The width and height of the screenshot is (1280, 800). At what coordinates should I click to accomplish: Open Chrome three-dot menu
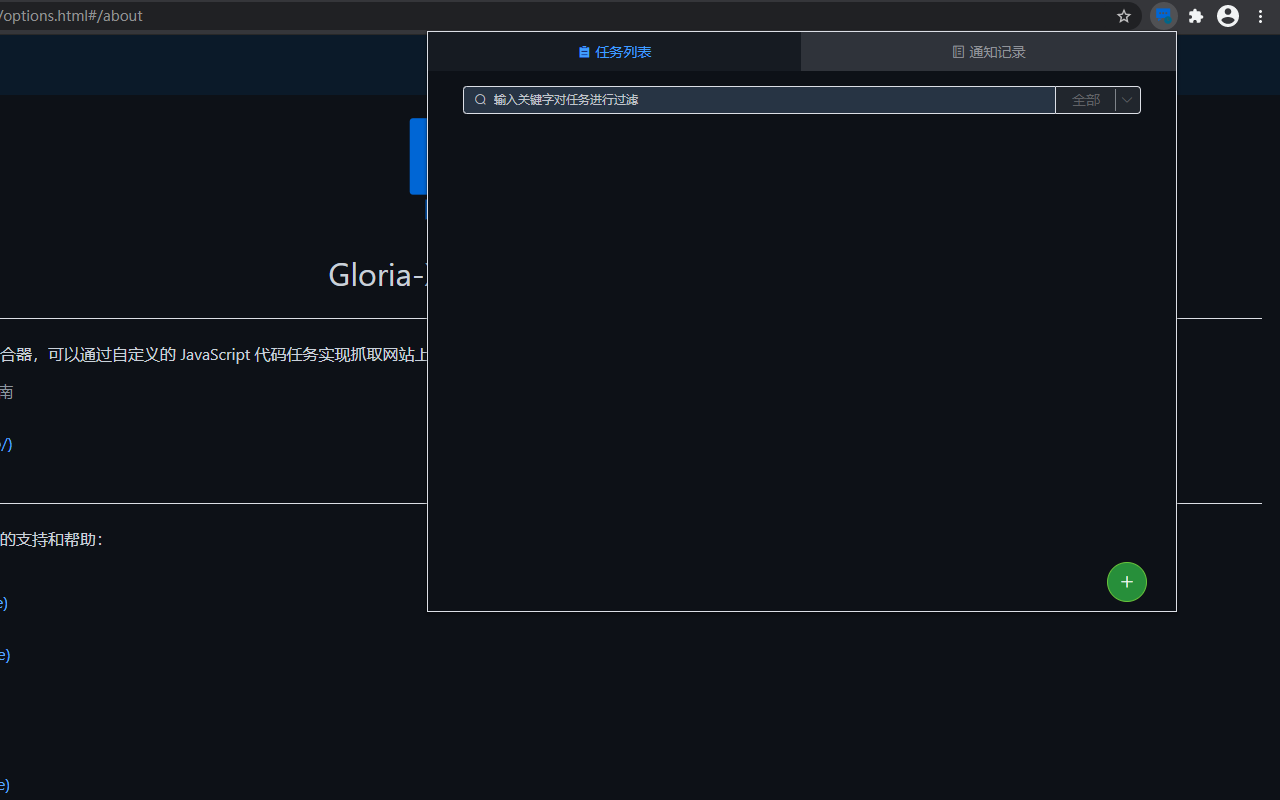pyautogui.click(x=1260, y=16)
